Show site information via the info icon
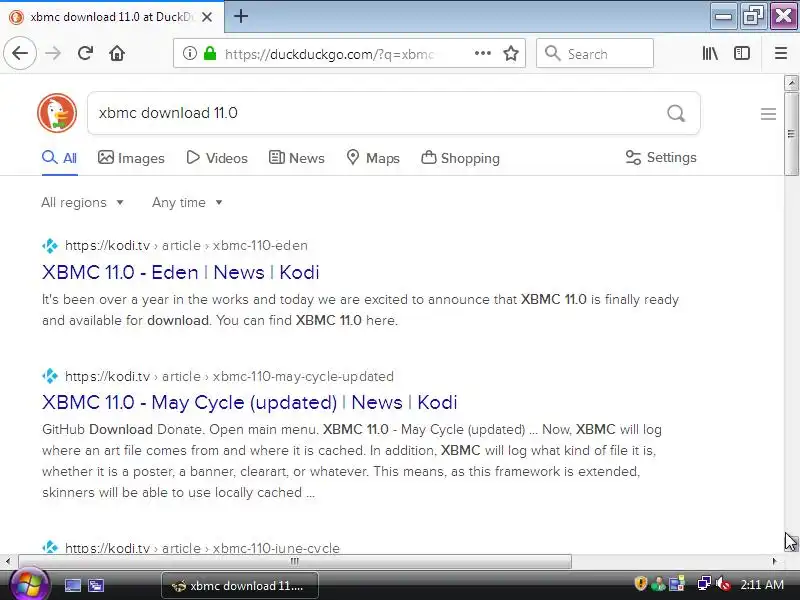 (190, 53)
